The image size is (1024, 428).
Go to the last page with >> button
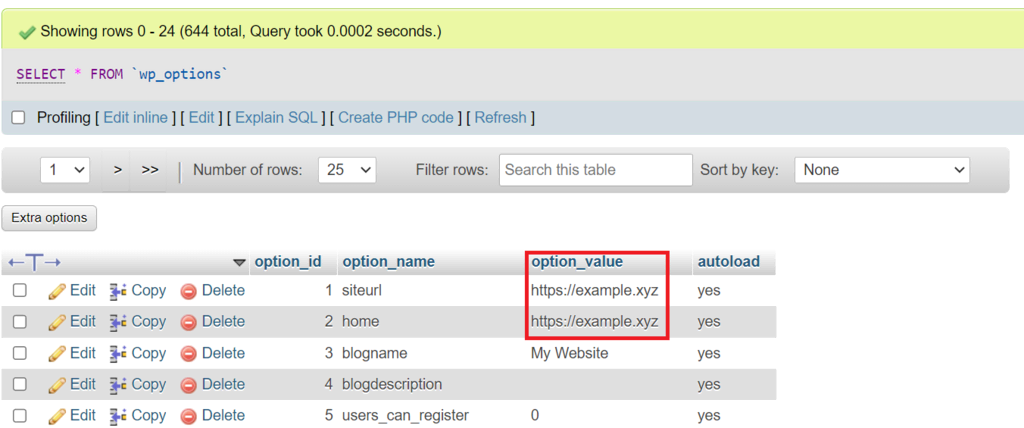coord(150,170)
